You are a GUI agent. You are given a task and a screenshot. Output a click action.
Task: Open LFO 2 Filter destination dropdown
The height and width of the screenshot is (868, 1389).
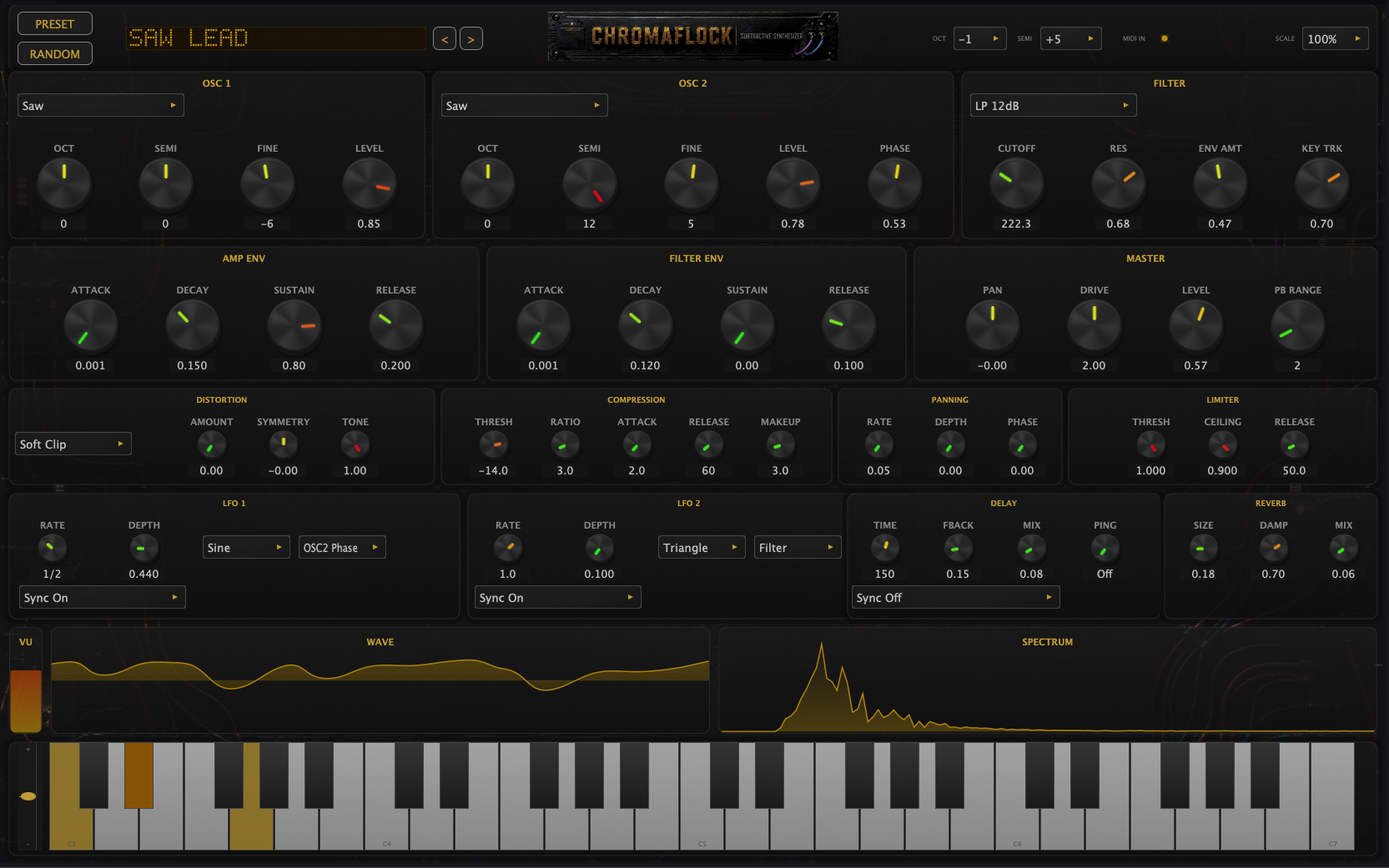(x=798, y=547)
